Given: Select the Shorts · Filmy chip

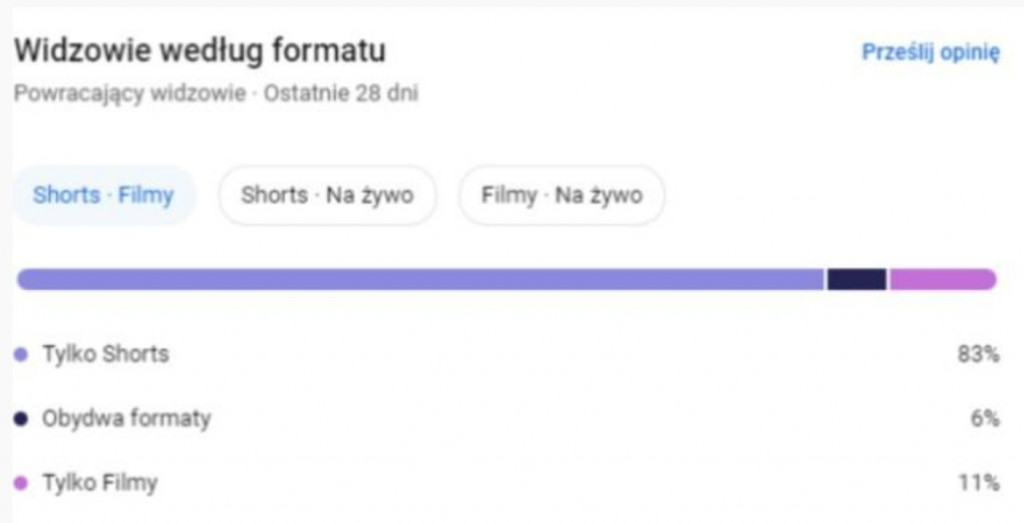Looking at the screenshot, I should click(x=103, y=195).
